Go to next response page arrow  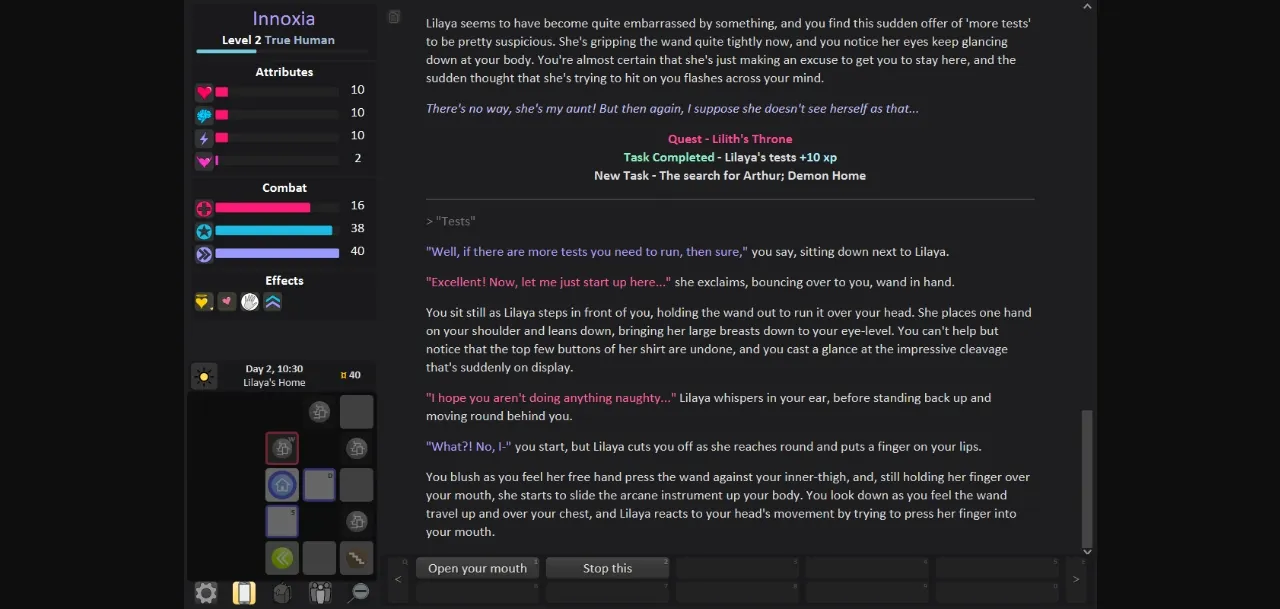(1076, 579)
